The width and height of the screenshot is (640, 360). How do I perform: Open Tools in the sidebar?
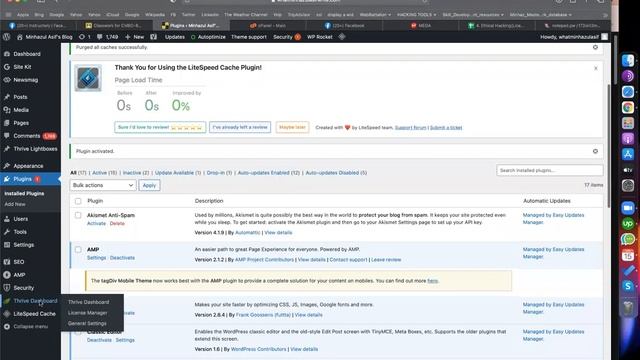[20, 232]
